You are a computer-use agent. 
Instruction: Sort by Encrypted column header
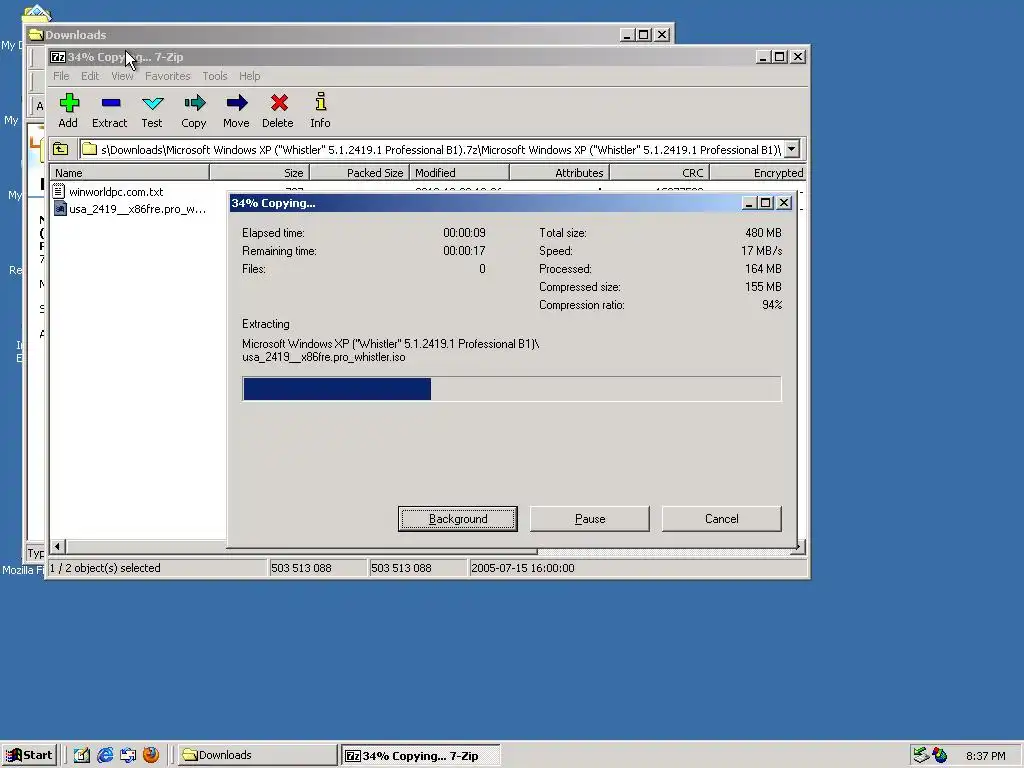tap(758, 172)
